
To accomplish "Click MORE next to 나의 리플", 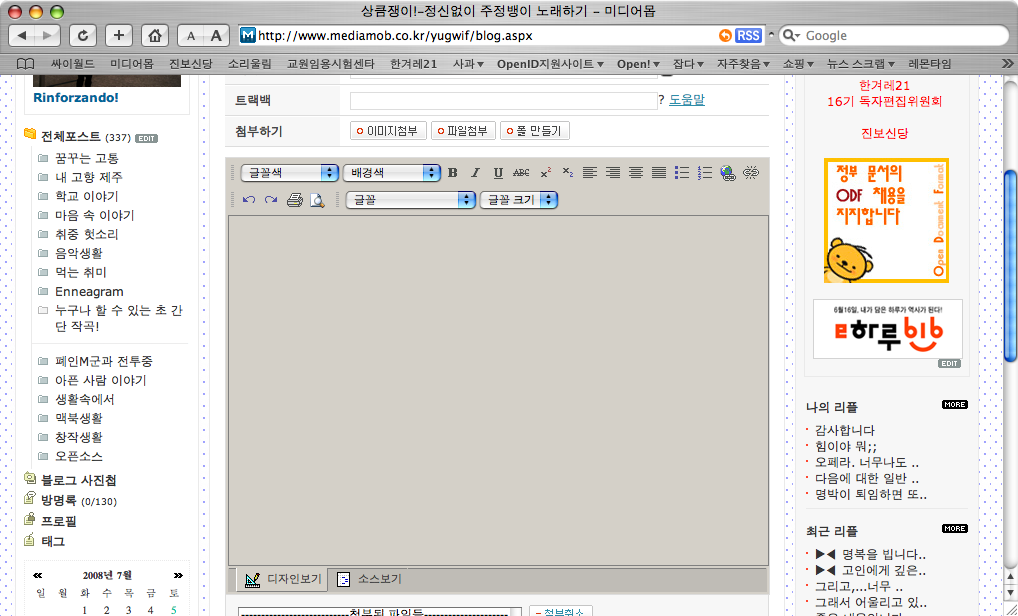I will (x=954, y=404).
